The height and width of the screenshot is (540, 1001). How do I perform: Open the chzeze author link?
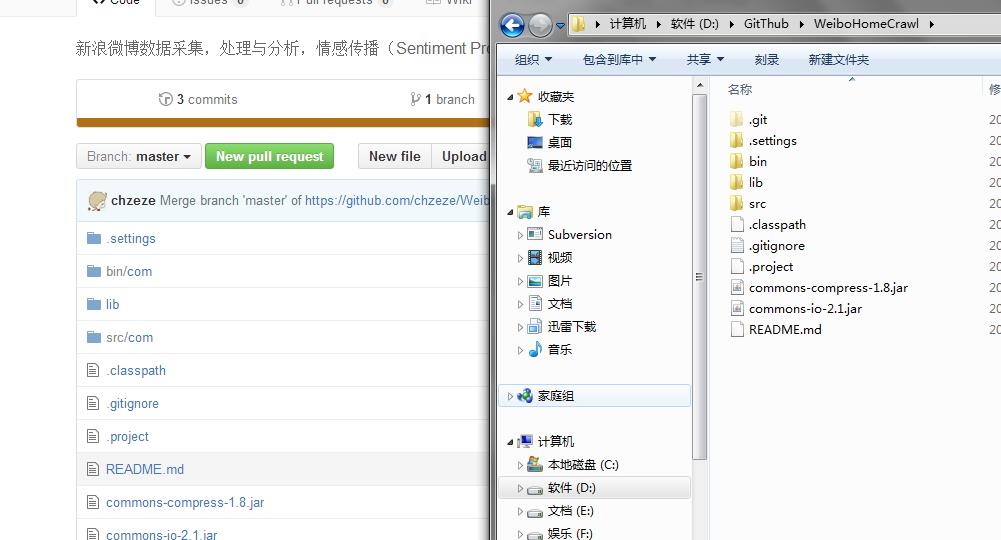[x=133, y=200]
